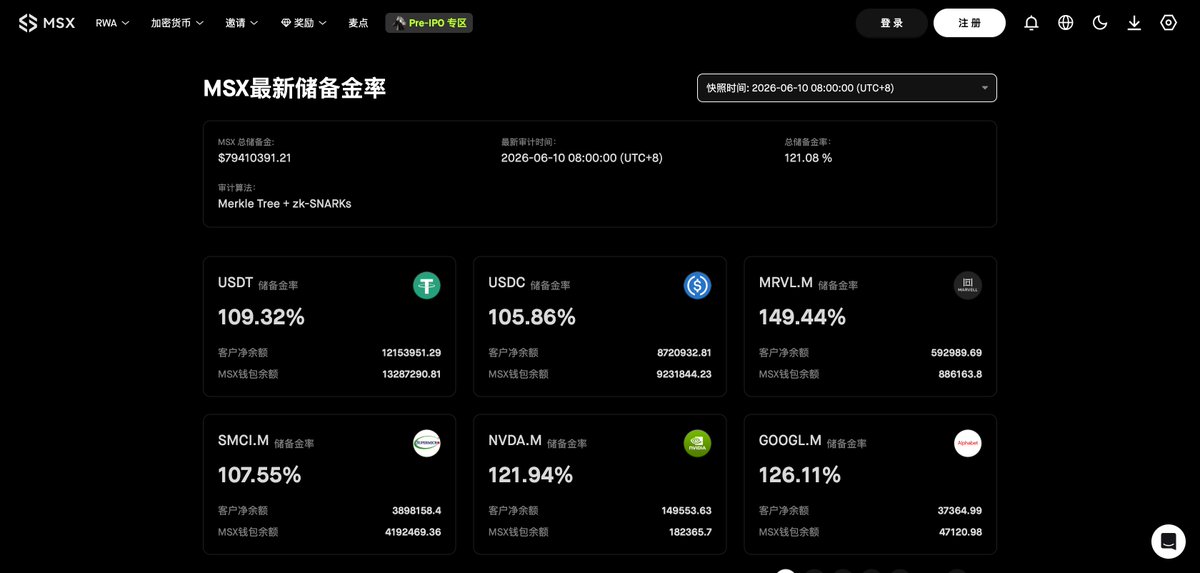Click SMCI.M wallet balance 4192469.36

point(413,532)
